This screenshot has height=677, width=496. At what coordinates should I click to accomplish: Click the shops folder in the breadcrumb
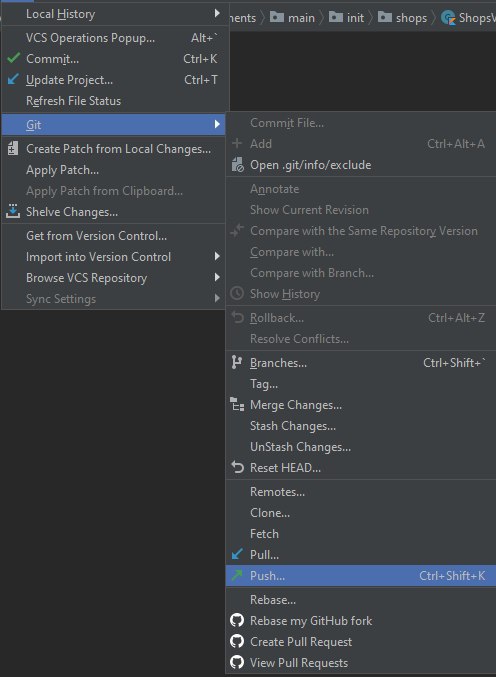point(402,18)
